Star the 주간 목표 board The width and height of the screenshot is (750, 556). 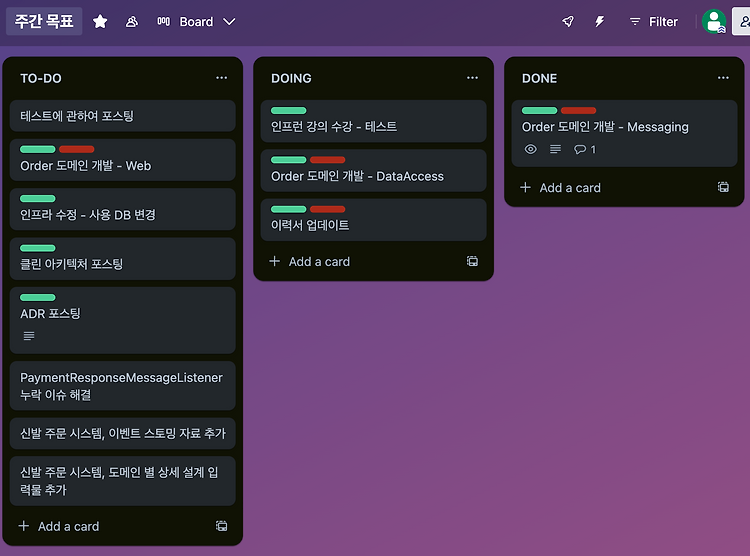click(x=100, y=22)
